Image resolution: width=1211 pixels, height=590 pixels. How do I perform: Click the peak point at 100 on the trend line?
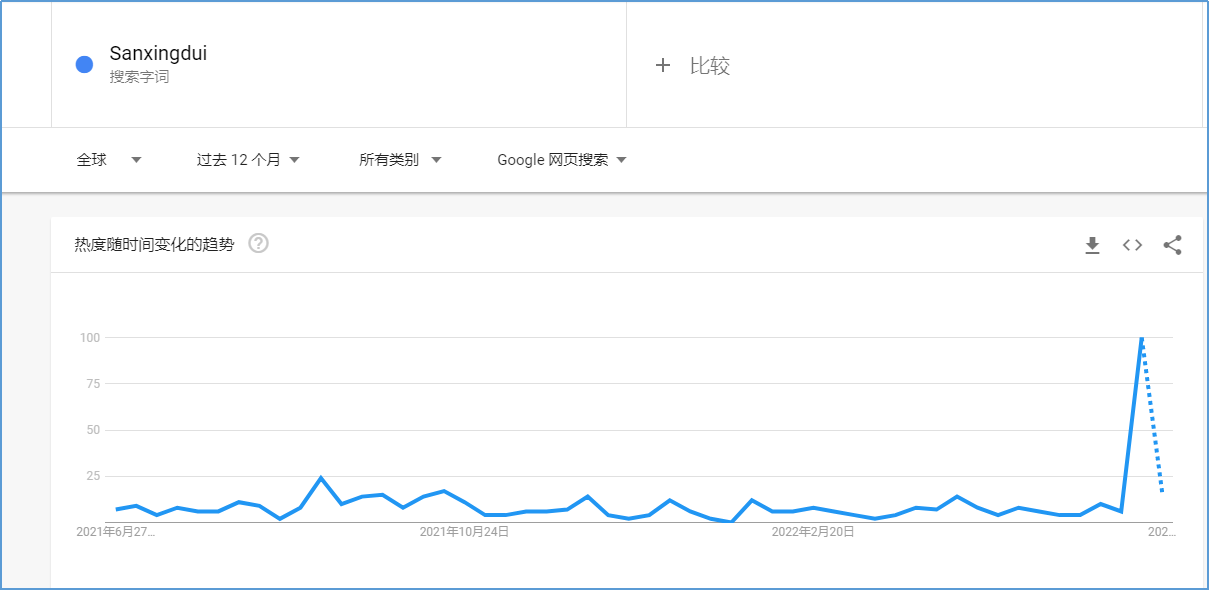[x=1141, y=339]
